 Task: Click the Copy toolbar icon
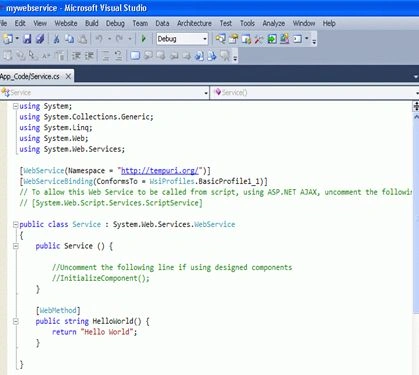click(69, 39)
